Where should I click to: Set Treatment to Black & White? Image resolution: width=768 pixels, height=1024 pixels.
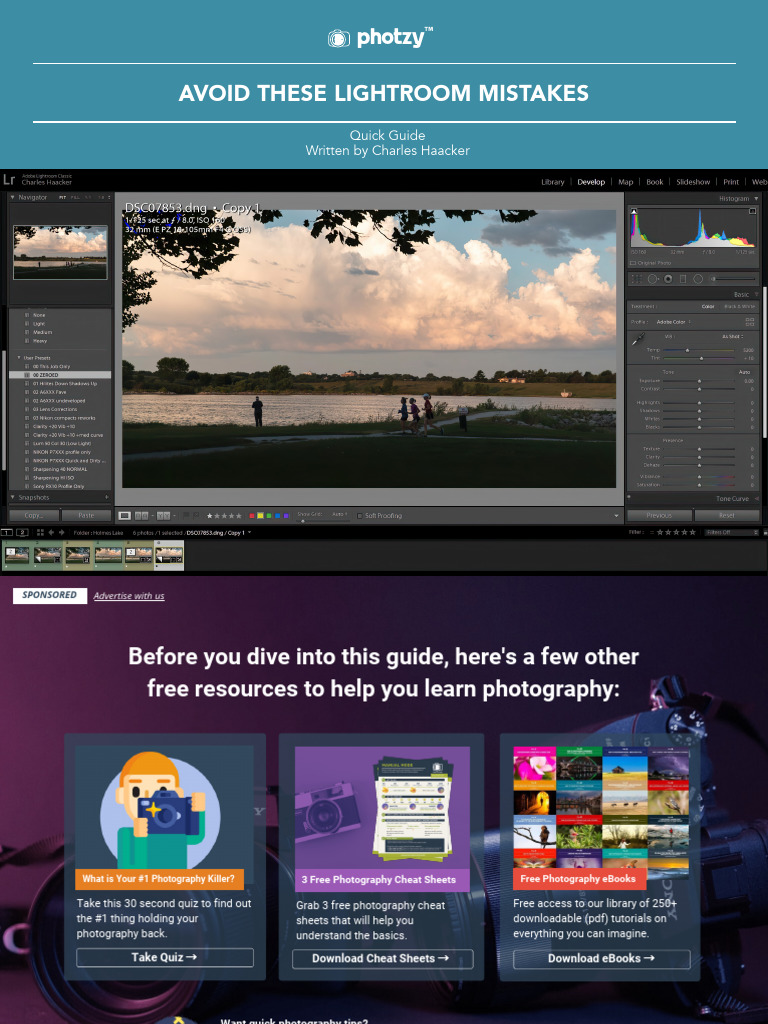coord(740,306)
